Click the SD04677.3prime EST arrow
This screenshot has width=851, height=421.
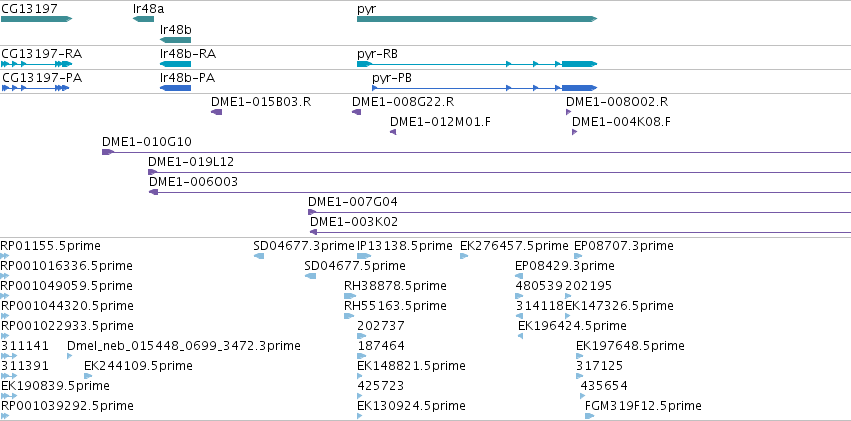tap(259, 256)
